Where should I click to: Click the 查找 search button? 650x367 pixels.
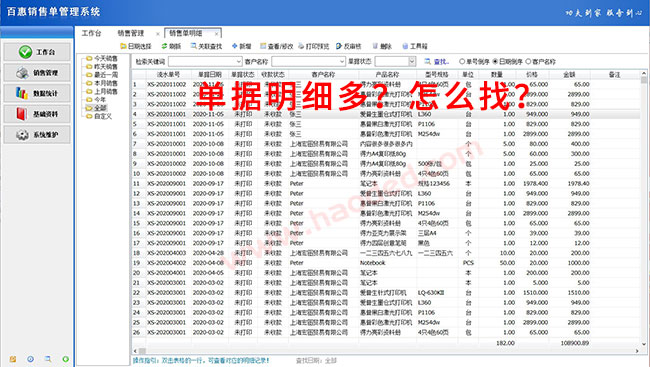(x=437, y=61)
